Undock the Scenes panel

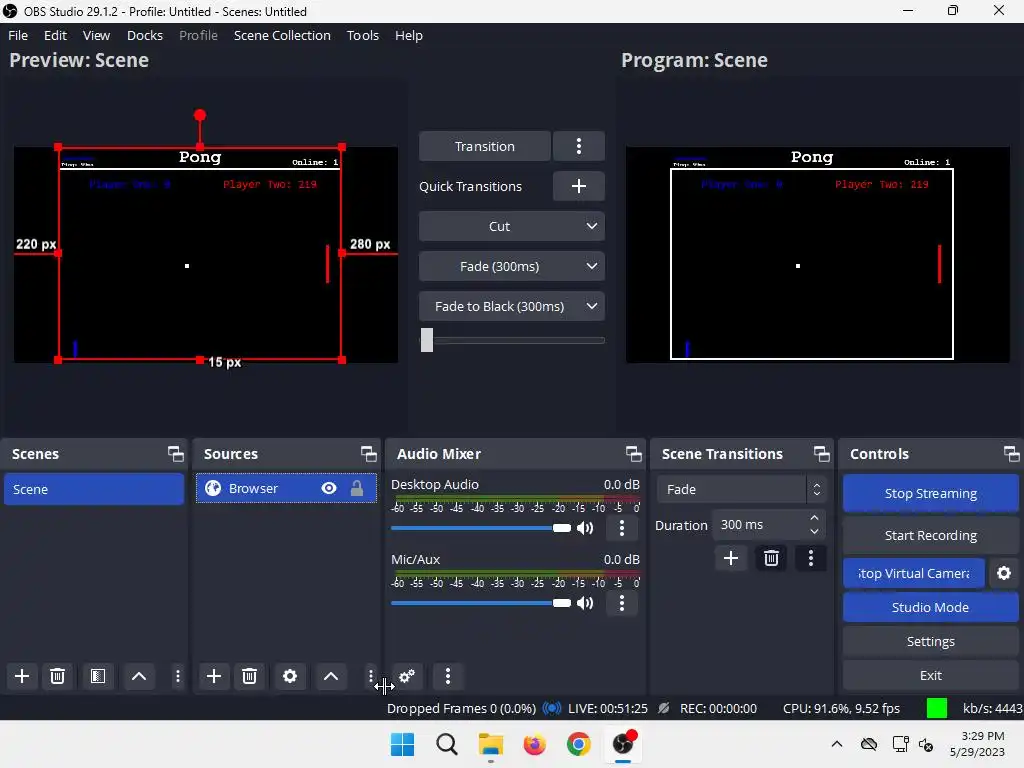pyautogui.click(x=176, y=453)
